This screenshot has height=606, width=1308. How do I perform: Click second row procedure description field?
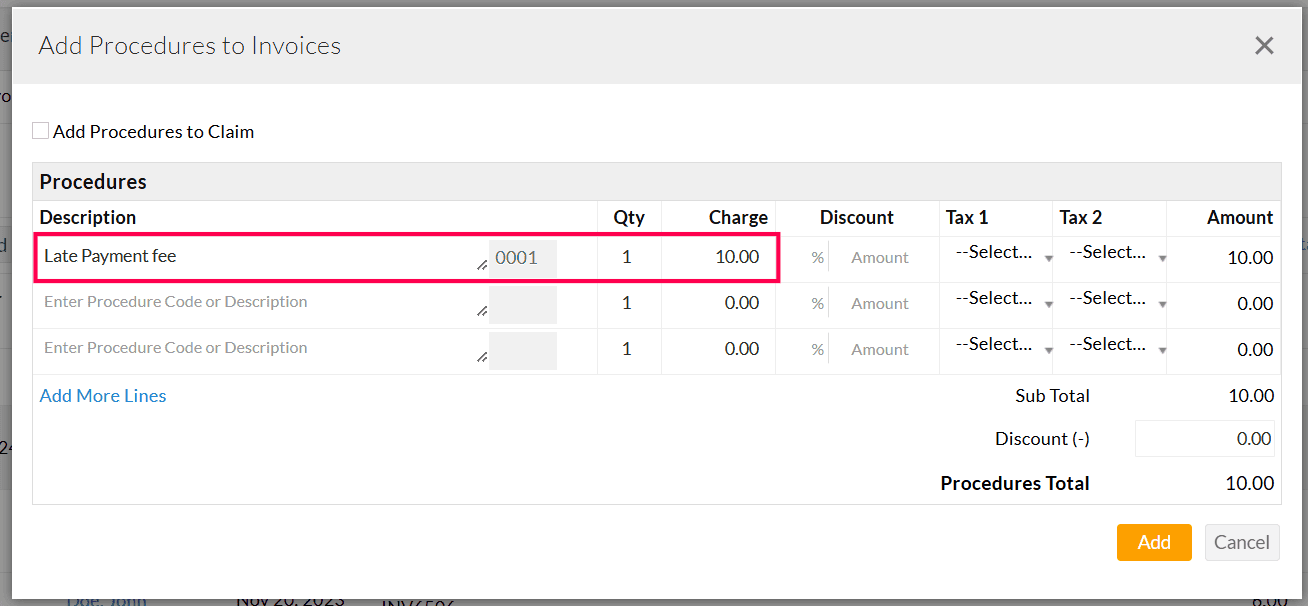250,302
